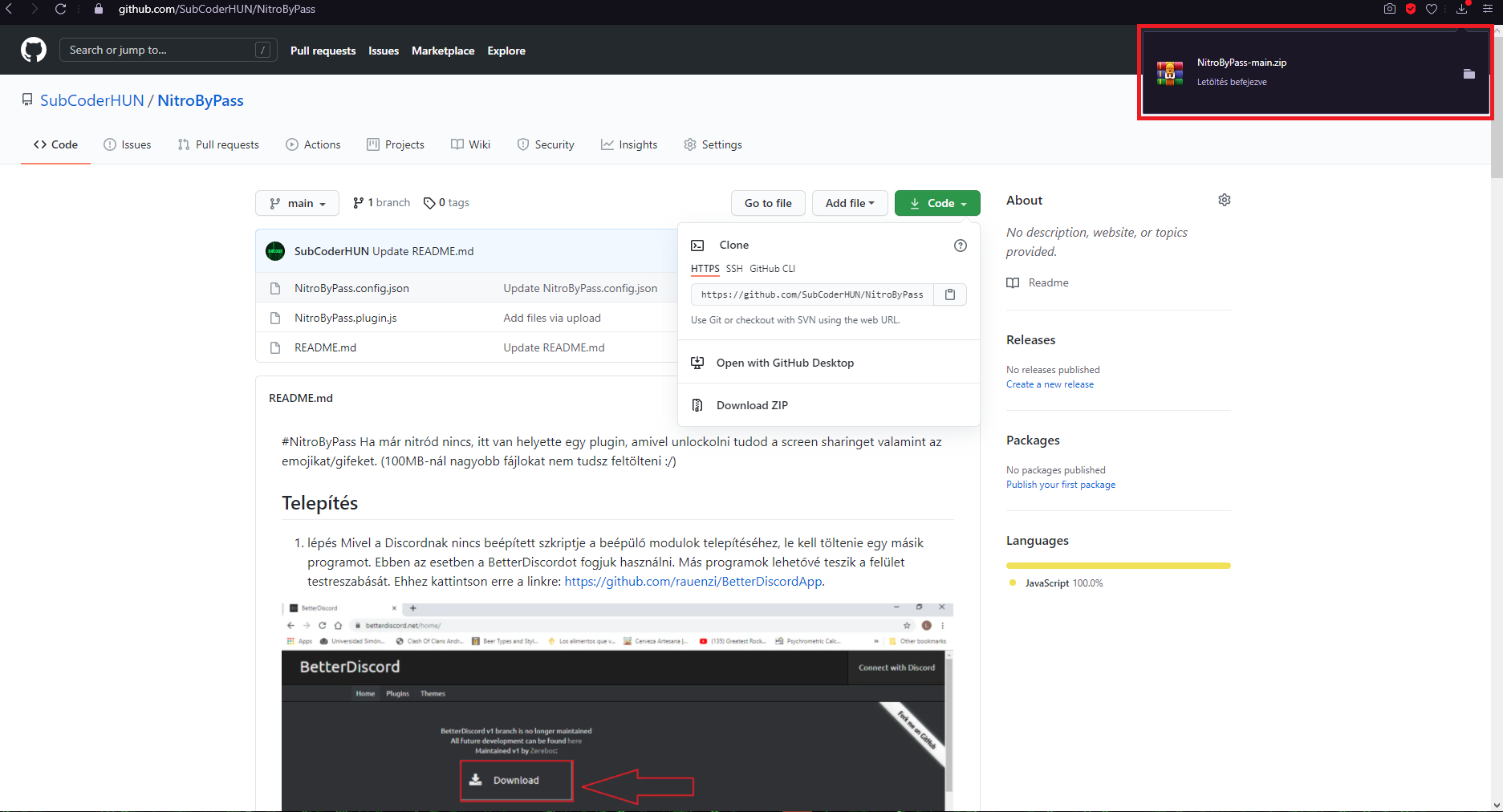Click the repository icon beside SubCoderHUN
The image size is (1503, 812).
[27, 100]
